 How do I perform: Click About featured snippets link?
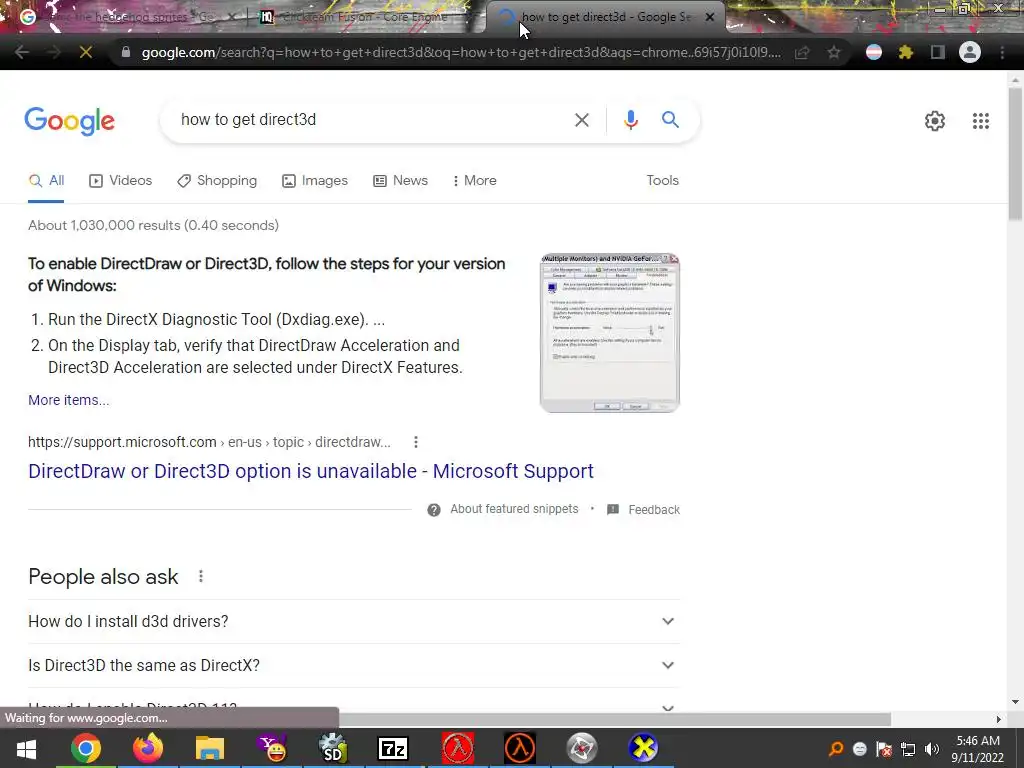tap(514, 509)
